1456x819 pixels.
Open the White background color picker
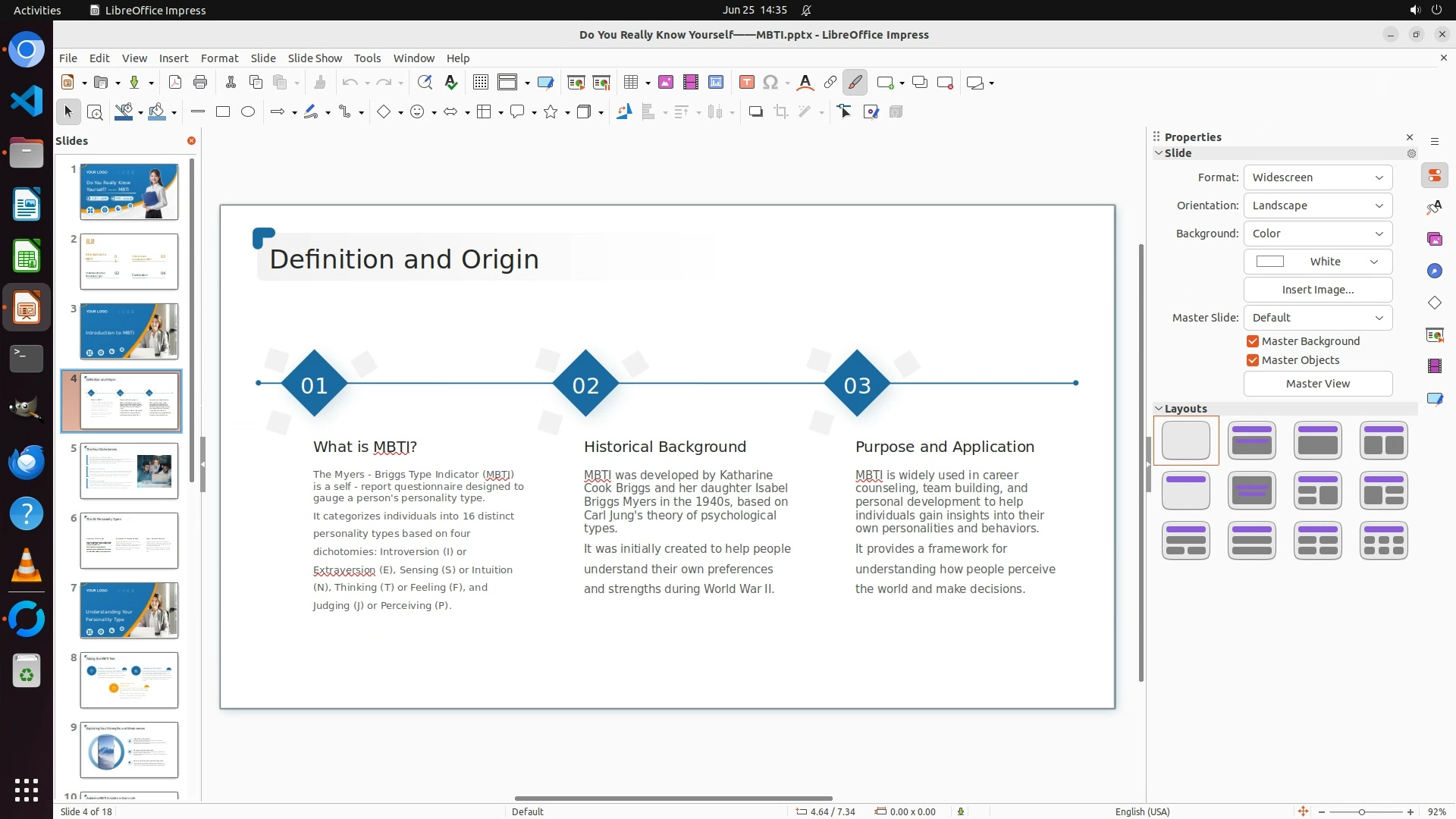coord(1317,262)
